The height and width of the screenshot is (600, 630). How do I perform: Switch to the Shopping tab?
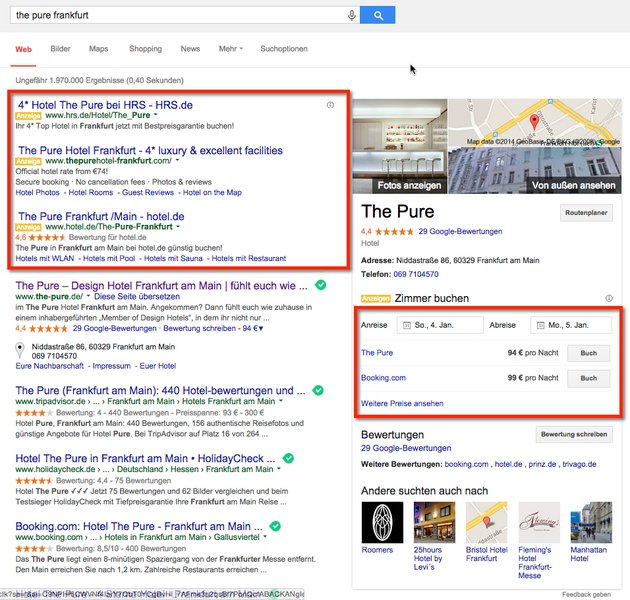(x=145, y=48)
